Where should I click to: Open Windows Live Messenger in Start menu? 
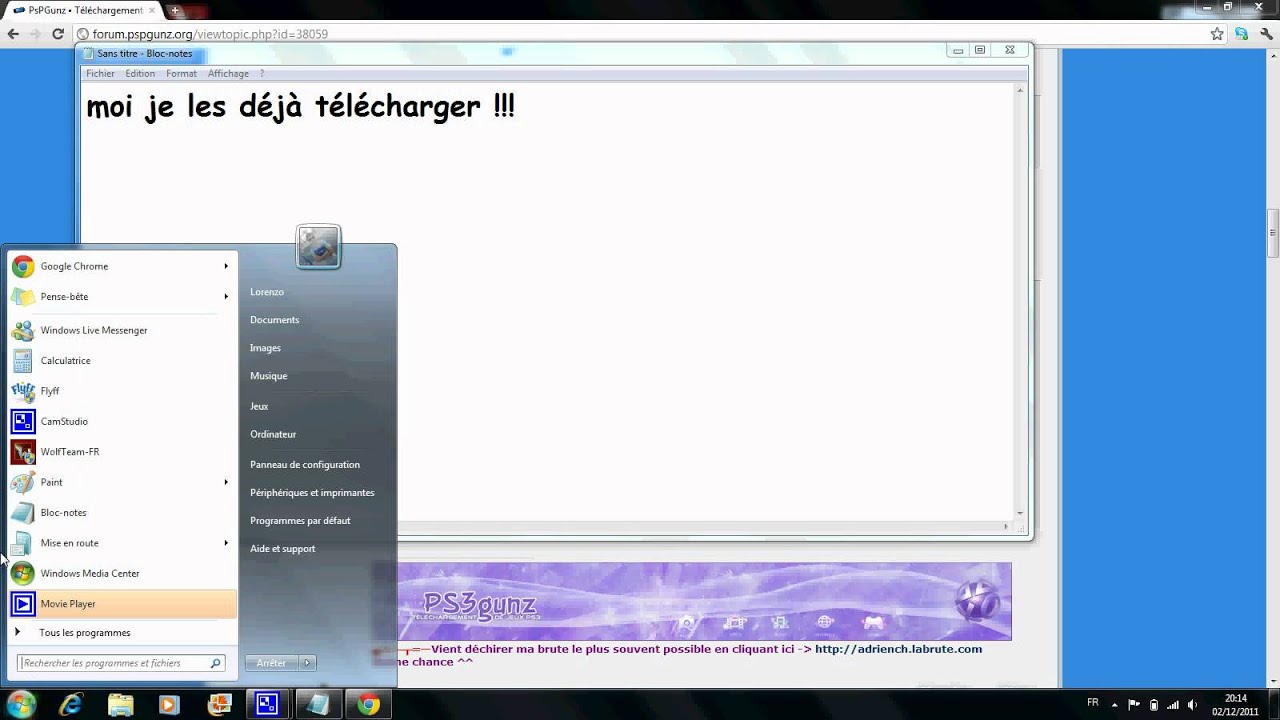pyautogui.click(x=122, y=330)
